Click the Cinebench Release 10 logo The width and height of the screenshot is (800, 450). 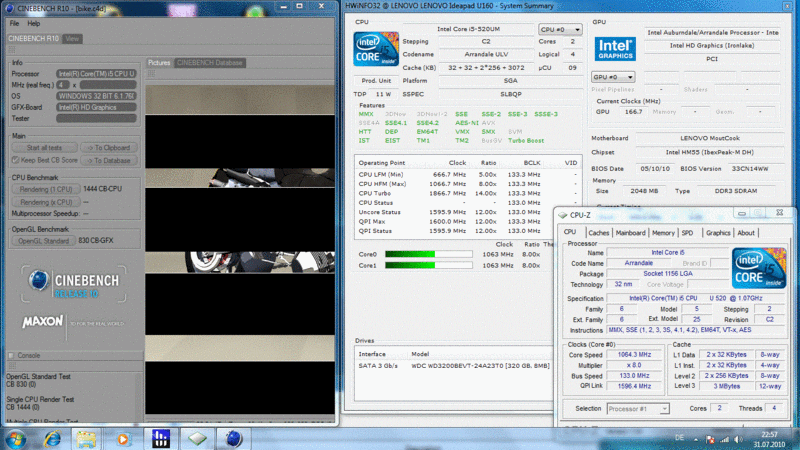pyautogui.click(x=73, y=284)
